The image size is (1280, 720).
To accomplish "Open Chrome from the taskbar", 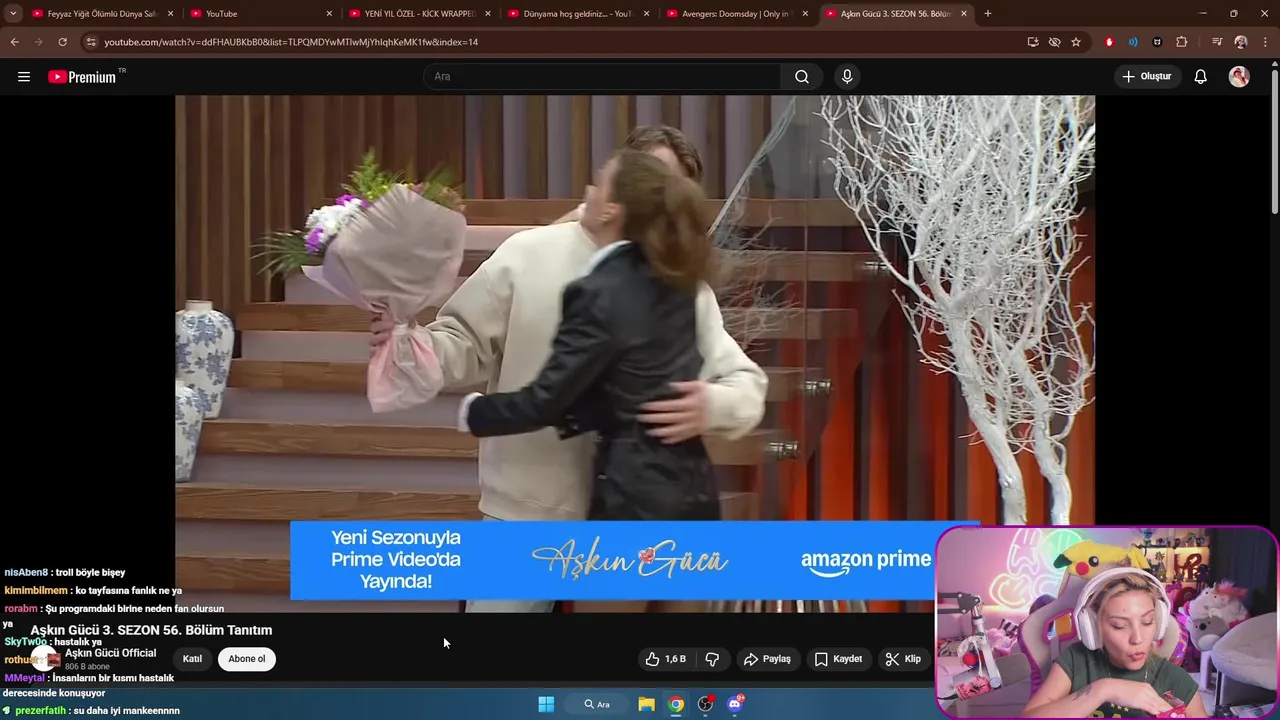I will pos(676,704).
